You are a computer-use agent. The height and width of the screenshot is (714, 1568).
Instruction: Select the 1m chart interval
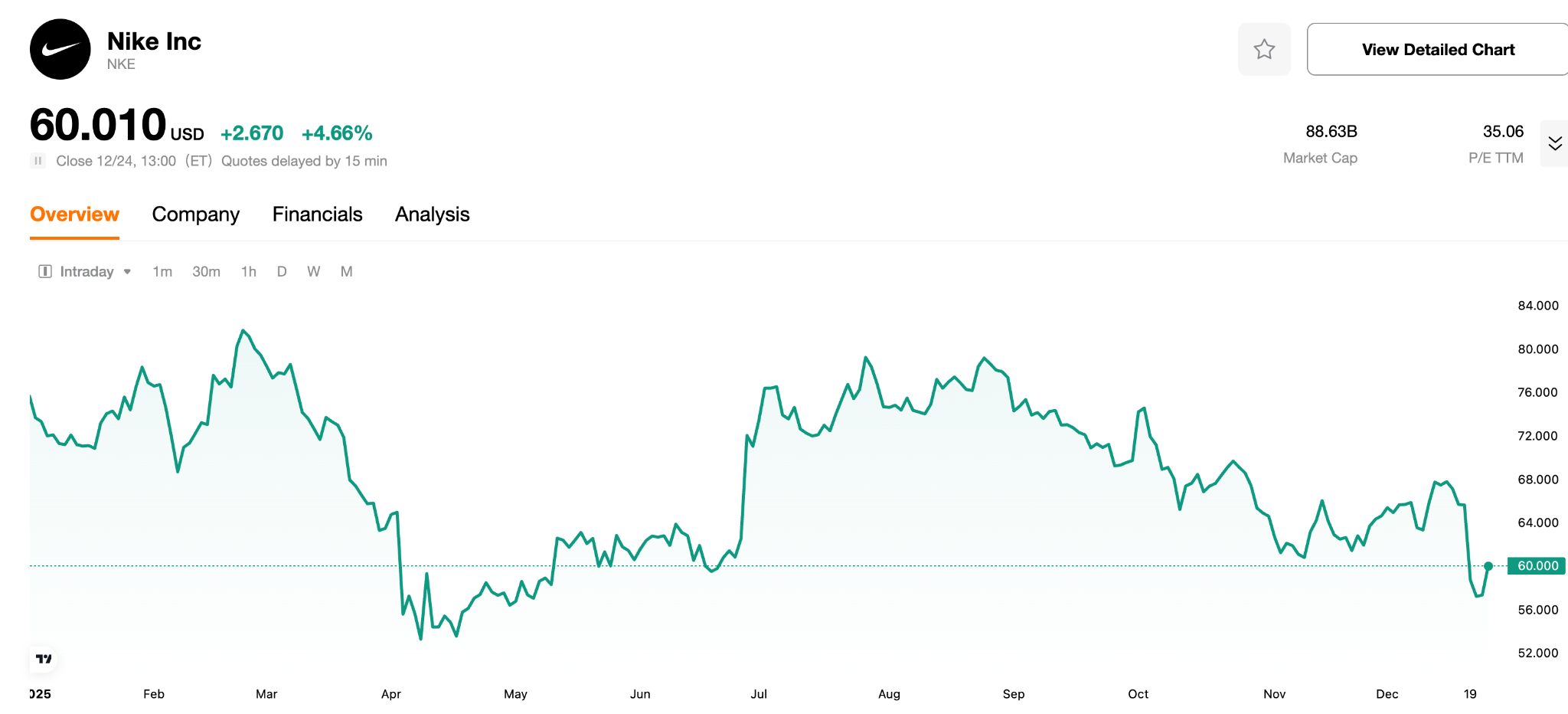pos(162,272)
